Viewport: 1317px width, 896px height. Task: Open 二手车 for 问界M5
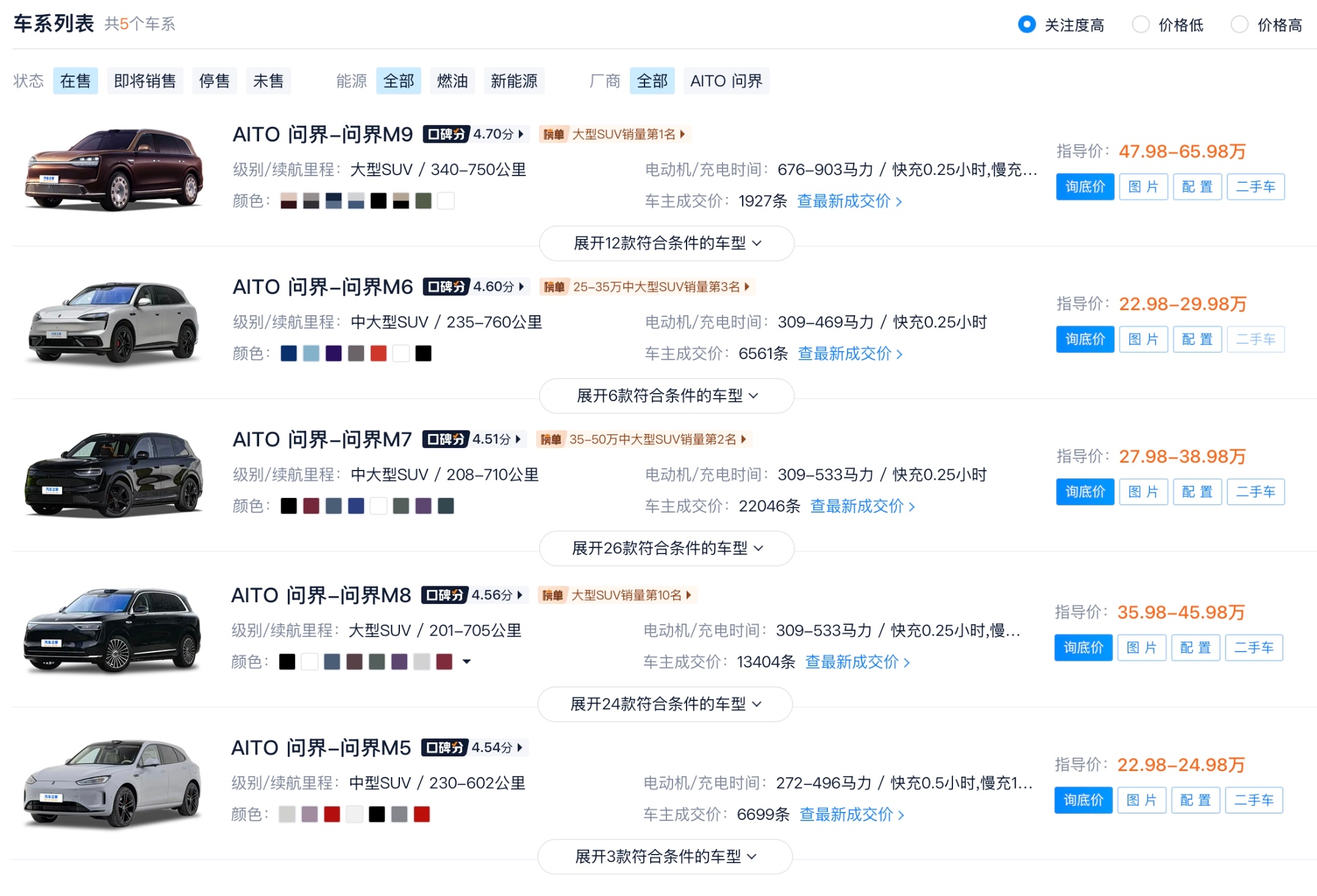point(1254,800)
